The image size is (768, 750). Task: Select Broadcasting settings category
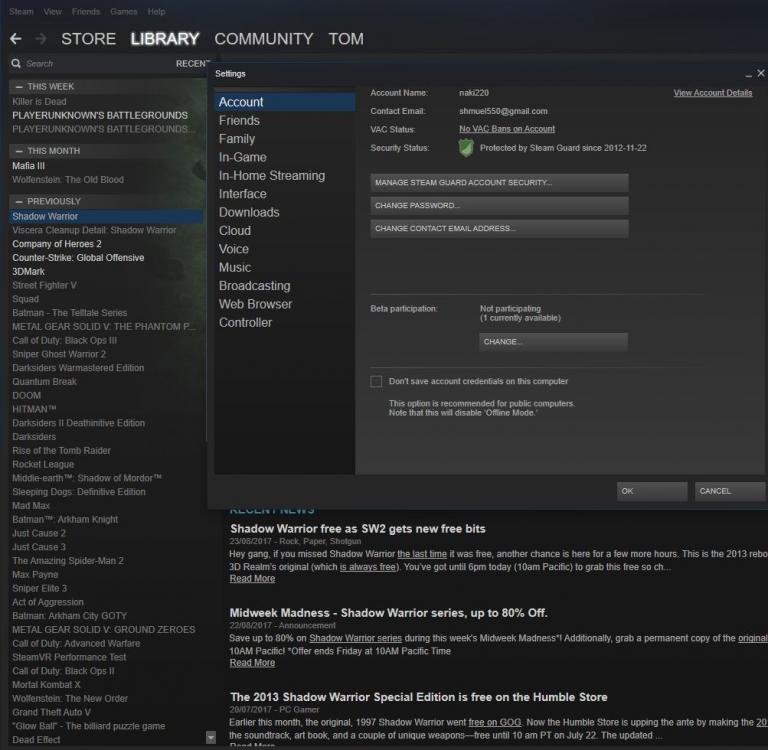click(x=285, y=286)
